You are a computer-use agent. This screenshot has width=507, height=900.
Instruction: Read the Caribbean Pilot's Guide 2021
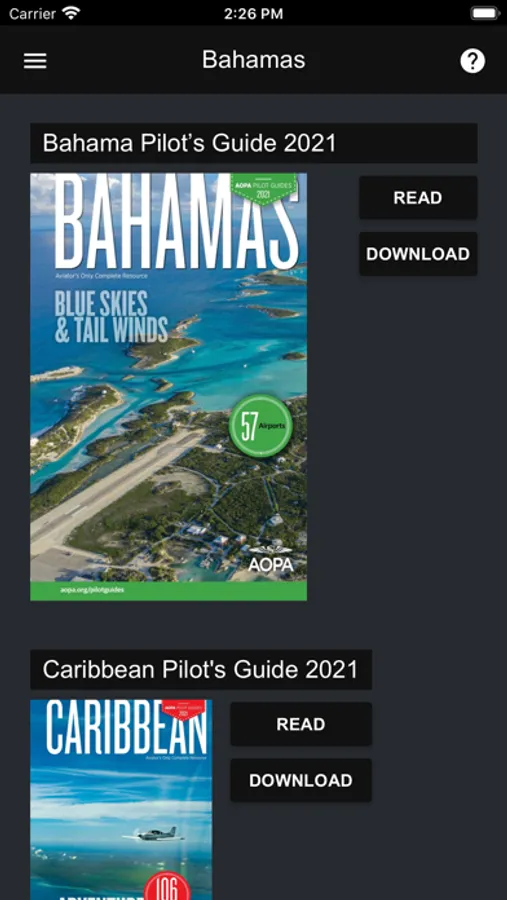301,724
